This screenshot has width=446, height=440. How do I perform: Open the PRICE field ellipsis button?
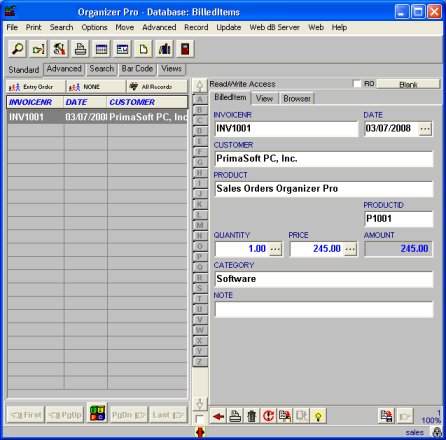[x=350, y=249]
